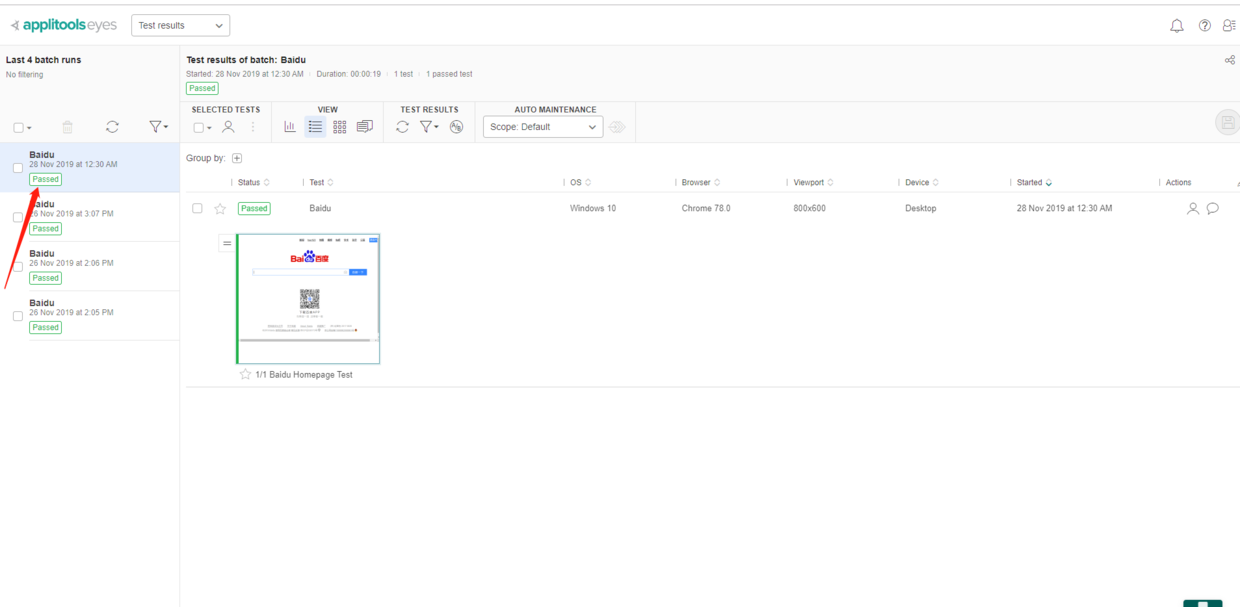Click the Passed badge in the batch header
Screen dimensions: 1240x607
(202, 88)
